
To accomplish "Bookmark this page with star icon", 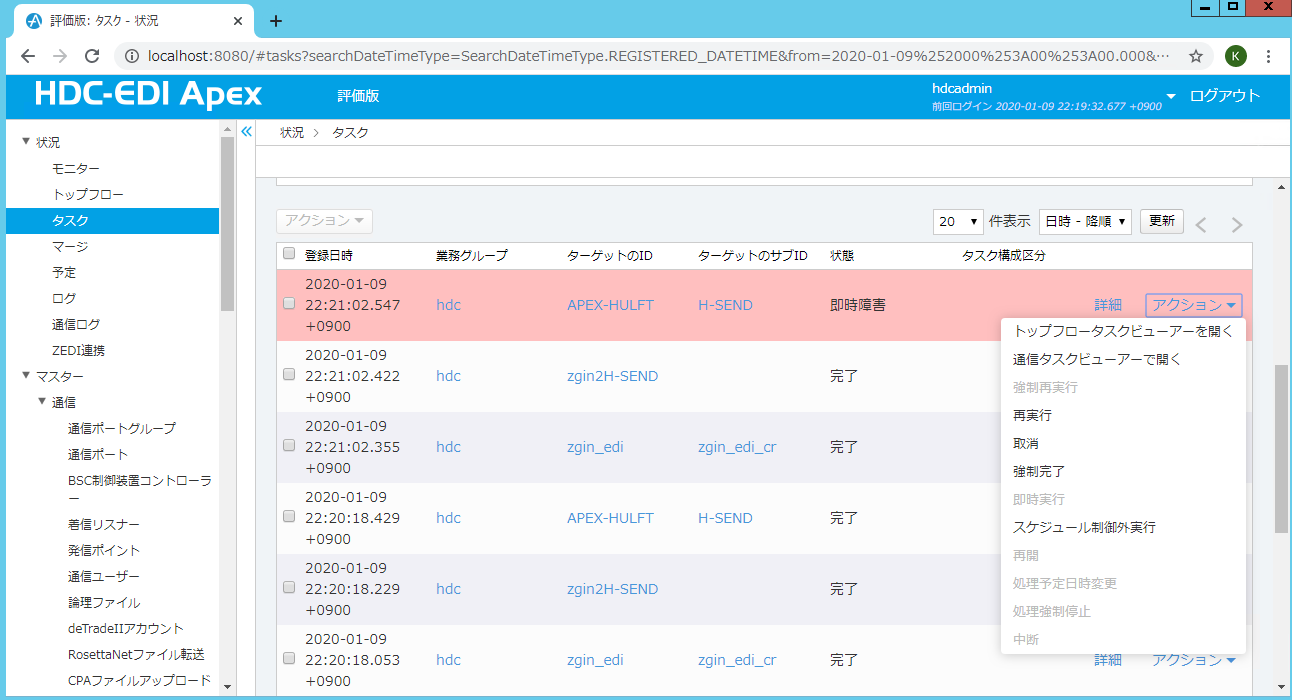I will coord(1195,56).
